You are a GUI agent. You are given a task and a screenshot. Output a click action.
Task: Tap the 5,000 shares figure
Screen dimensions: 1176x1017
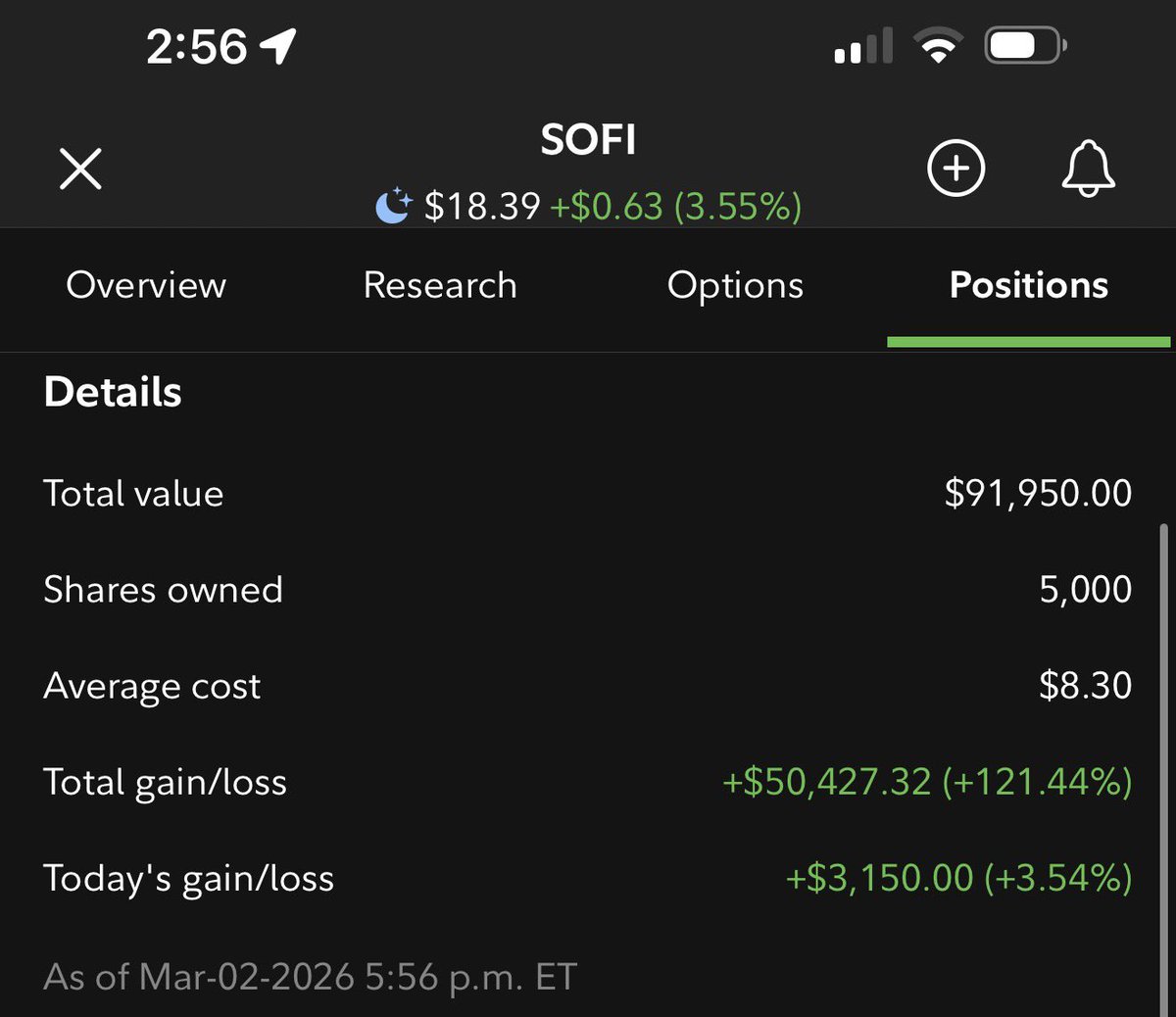1085,589
